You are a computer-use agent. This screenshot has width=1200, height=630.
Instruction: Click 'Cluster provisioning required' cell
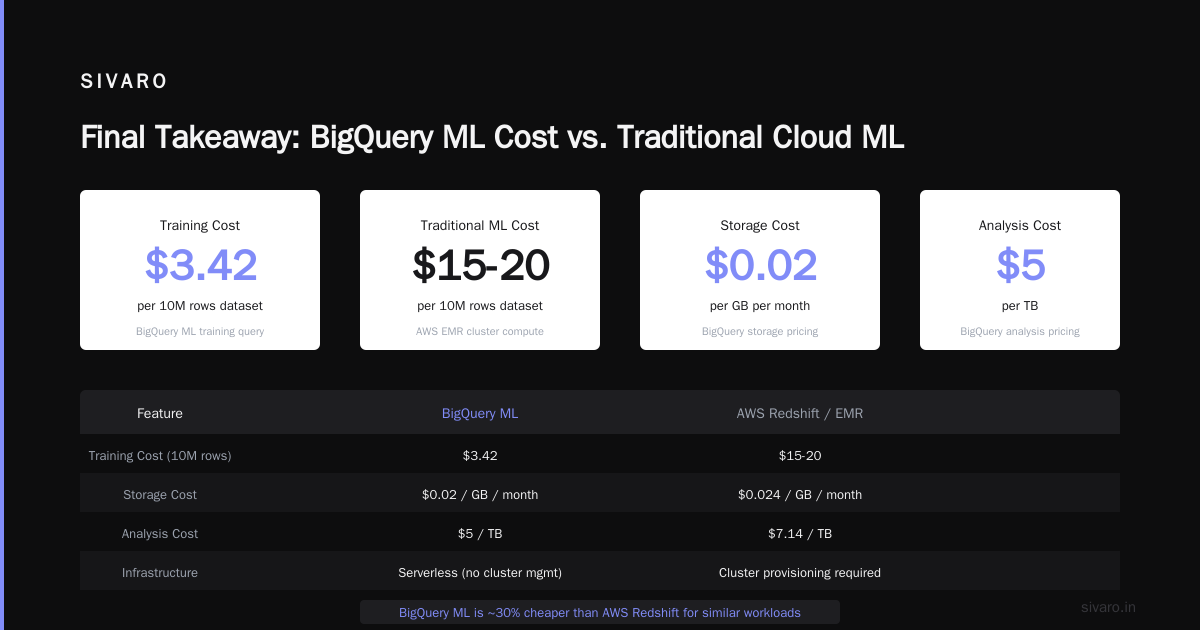[x=800, y=573]
